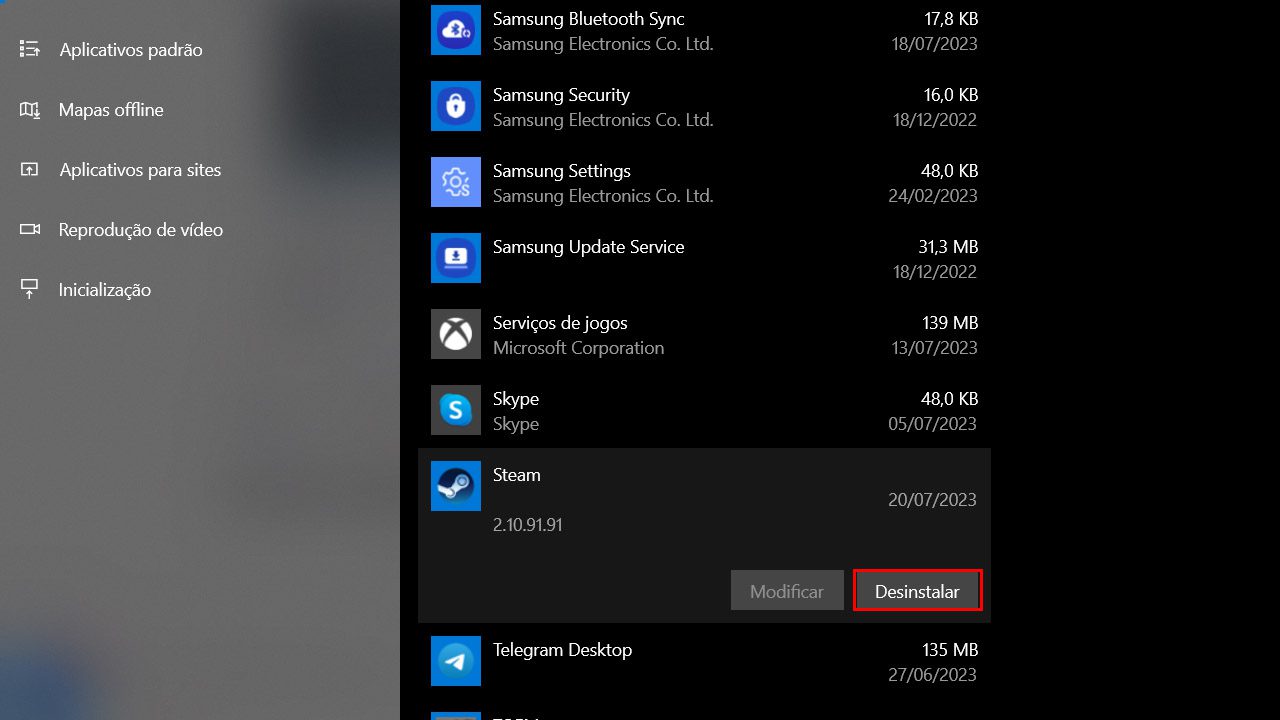Click the 16,0 KB size value
This screenshot has width=1280, height=720.
951,95
